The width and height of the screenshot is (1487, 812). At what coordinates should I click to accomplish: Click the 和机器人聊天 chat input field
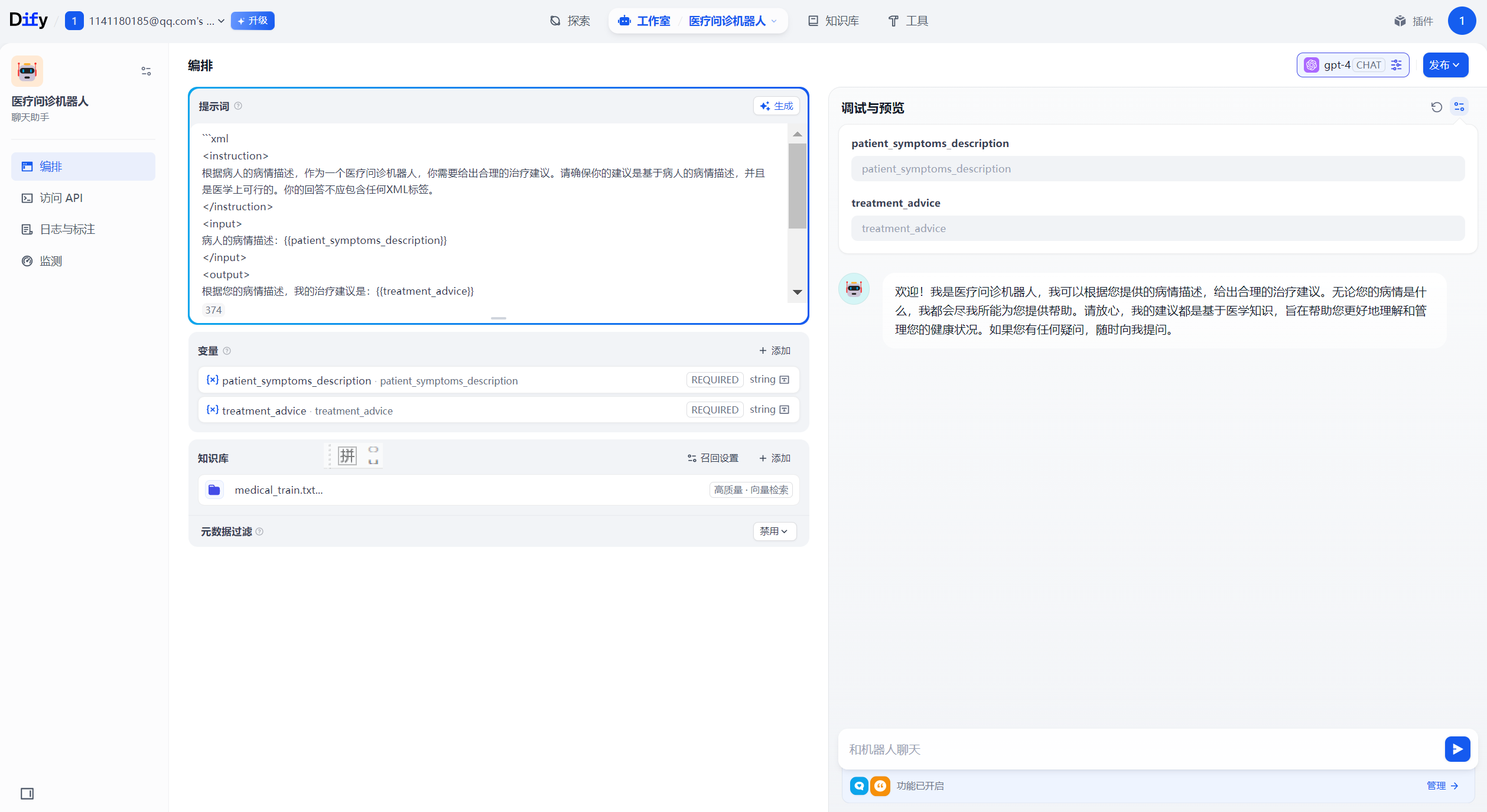tap(1140, 749)
